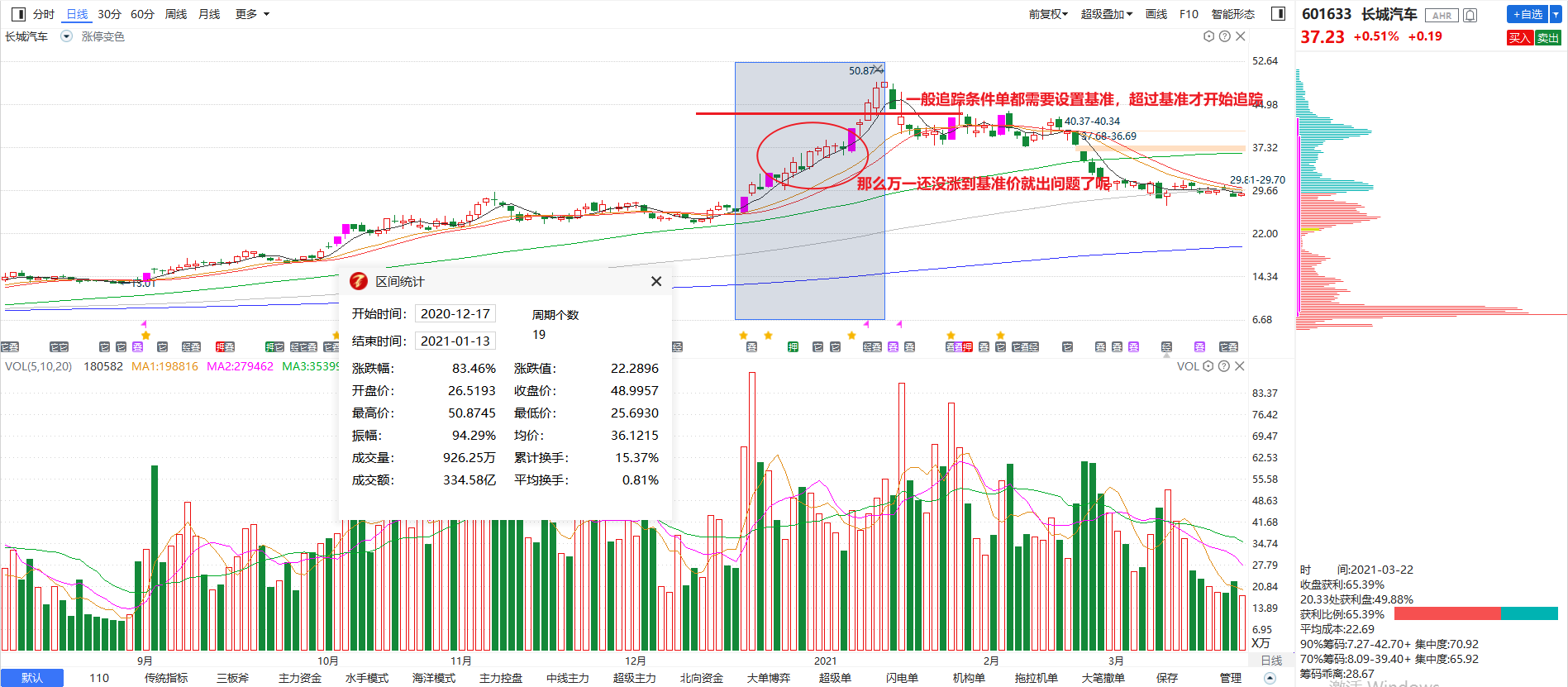Select the 日线 period tab
Viewport: 1568px width, 687px height.
coord(77,14)
